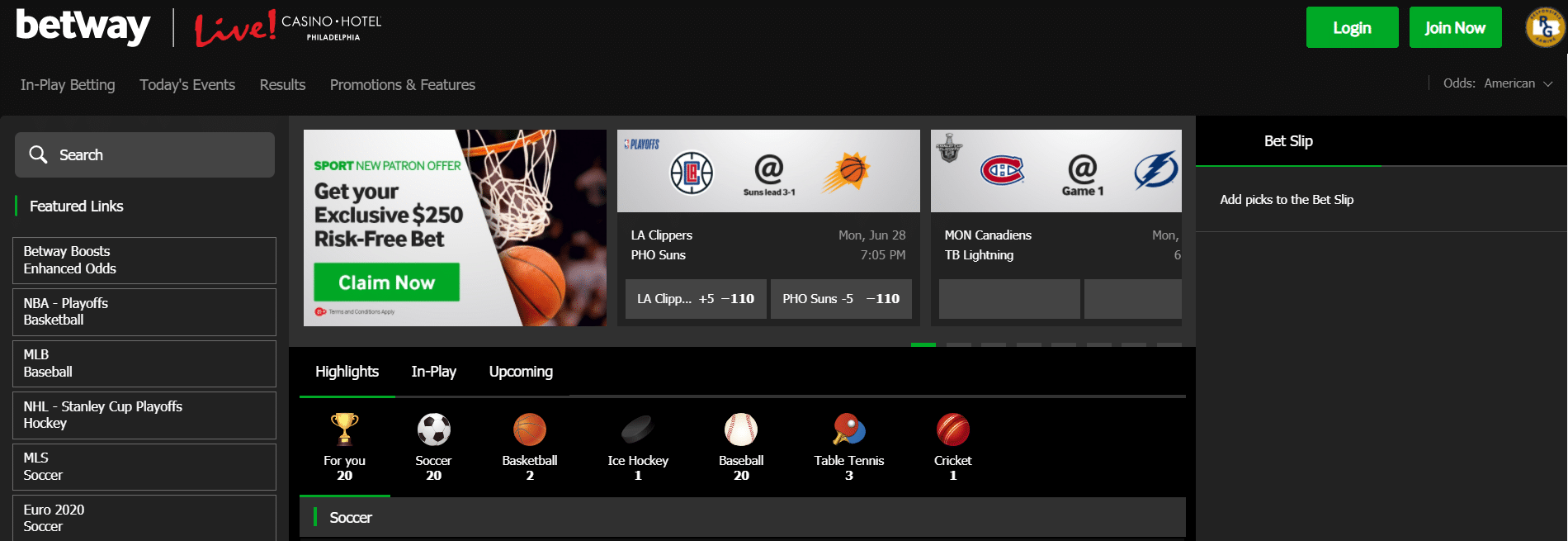The image size is (1568, 541).
Task: Click the search magnifier icon
Action: pos(38,154)
